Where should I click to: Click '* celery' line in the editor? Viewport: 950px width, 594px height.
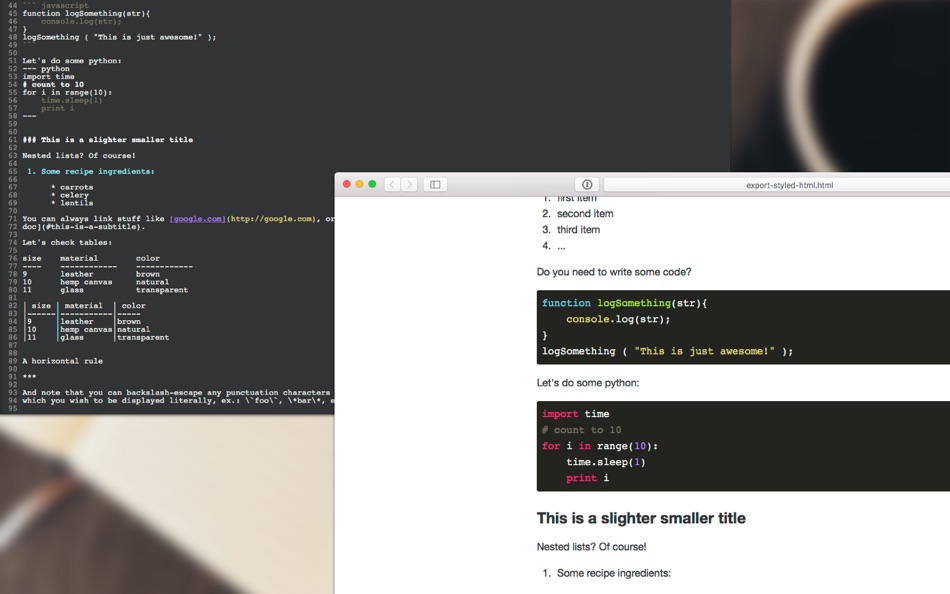click(70, 195)
